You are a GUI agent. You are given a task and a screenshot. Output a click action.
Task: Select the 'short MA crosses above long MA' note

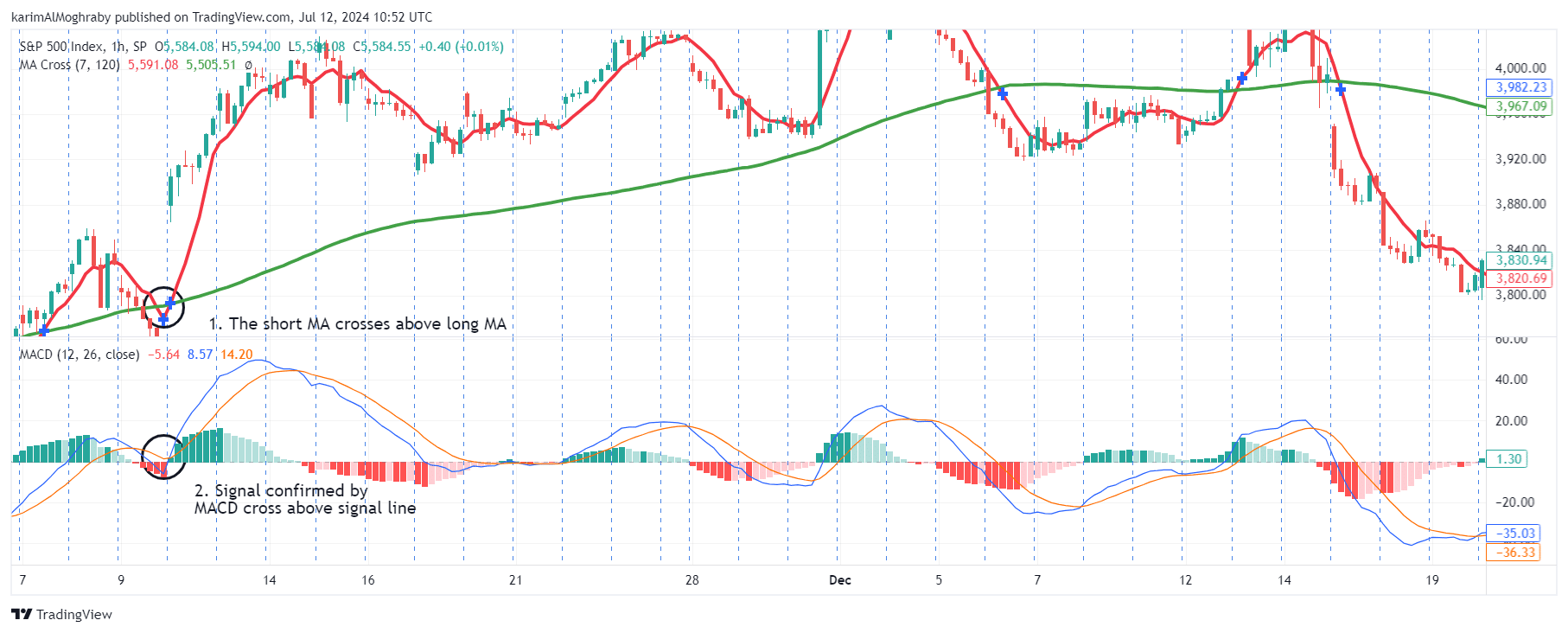(358, 323)
